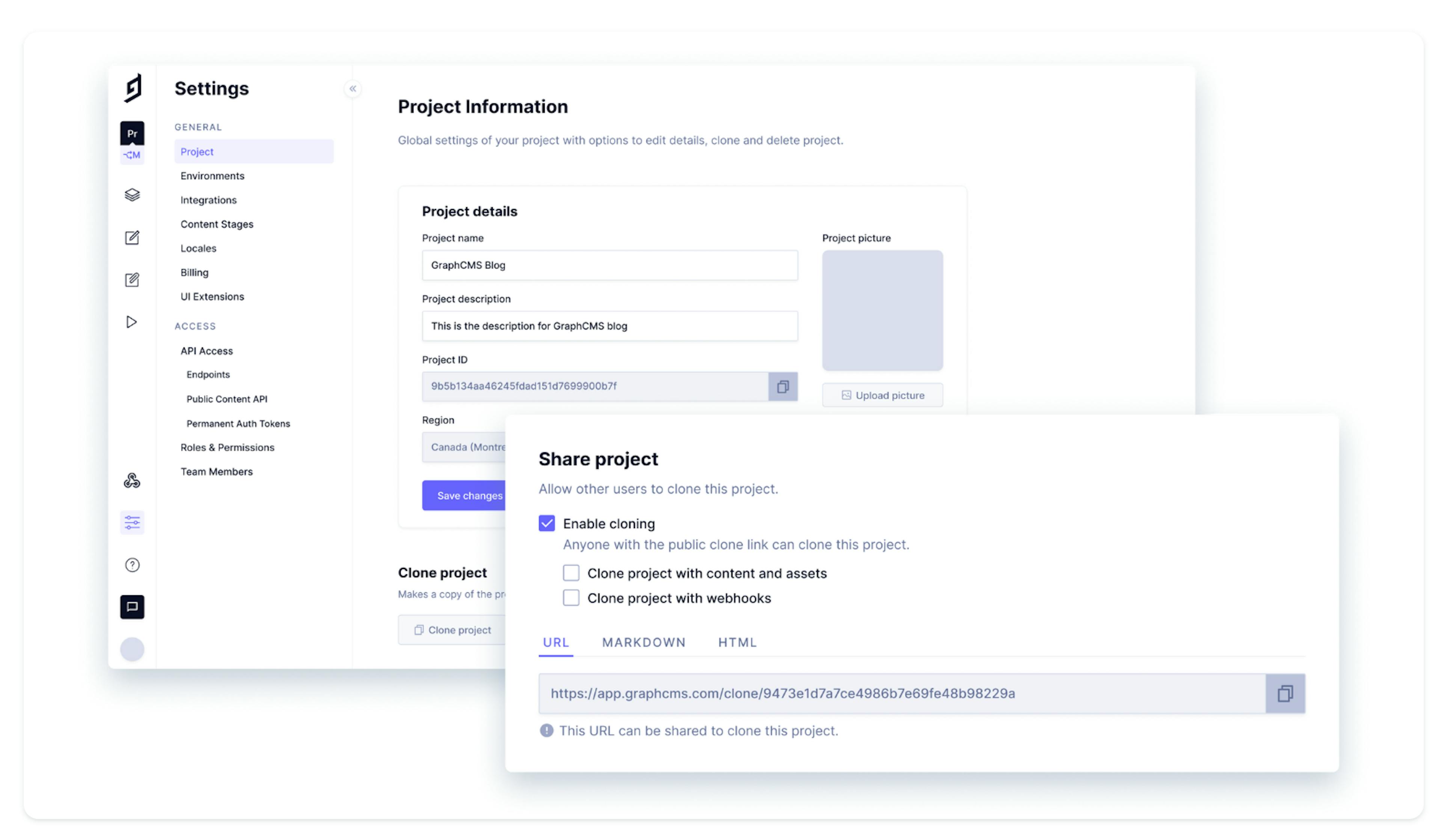Open the API Playground play icon
Screen dimensions: 1442x840
(x=131, y=322)
